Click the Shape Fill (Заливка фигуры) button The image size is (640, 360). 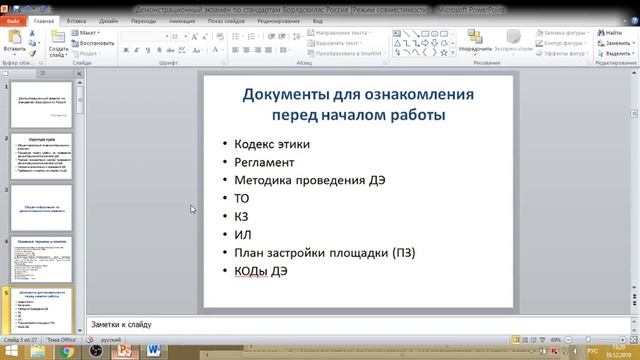[x=562, y=33]
